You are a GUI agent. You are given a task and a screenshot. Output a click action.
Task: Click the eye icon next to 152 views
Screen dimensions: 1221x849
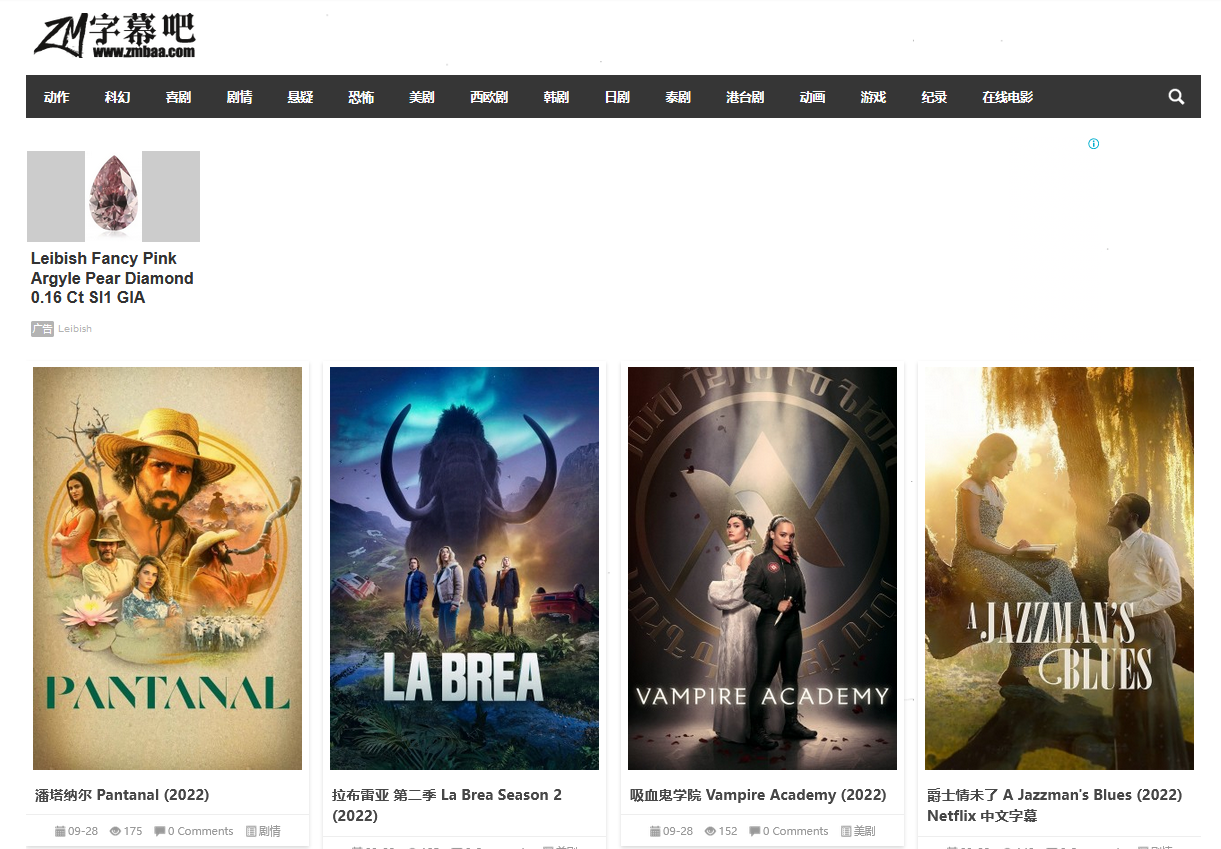point(710,831)
